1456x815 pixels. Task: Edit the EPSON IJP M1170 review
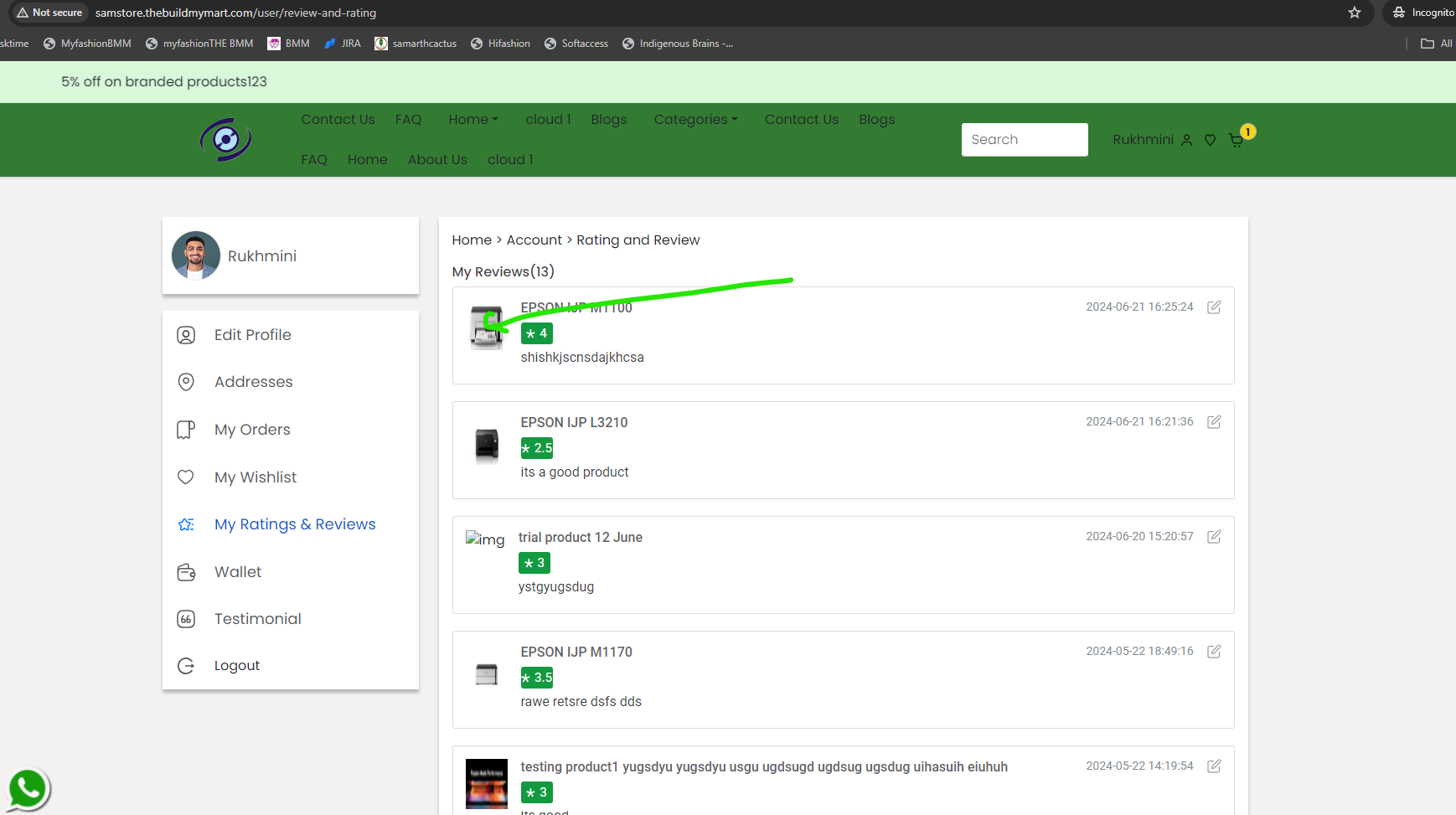1214,651
